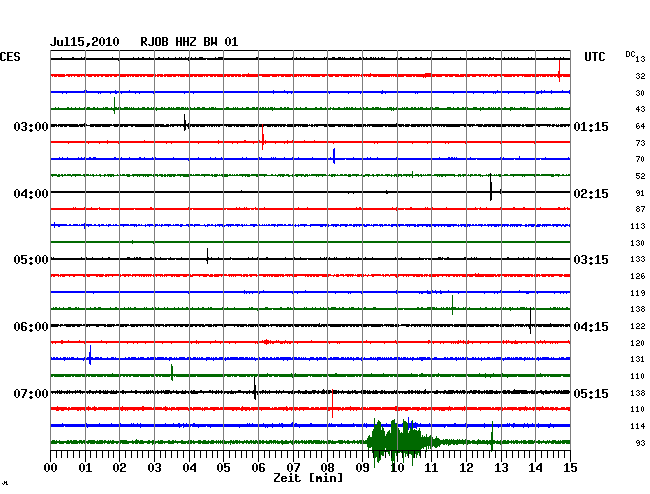Click DC value 64
The height and width of the screenshot is (494, 650).
(640, 126)
